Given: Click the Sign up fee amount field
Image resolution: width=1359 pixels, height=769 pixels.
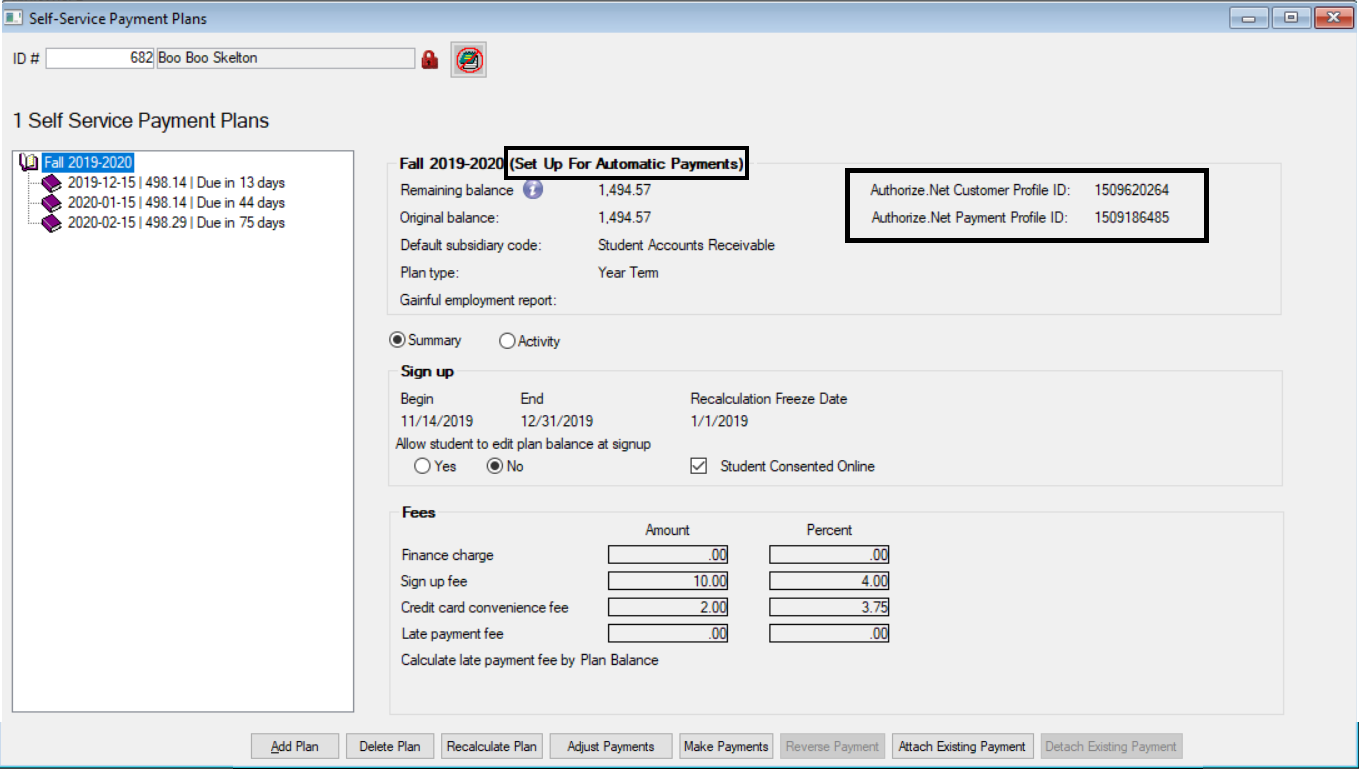Looking at the screenshot, I should tap(668, 581).
